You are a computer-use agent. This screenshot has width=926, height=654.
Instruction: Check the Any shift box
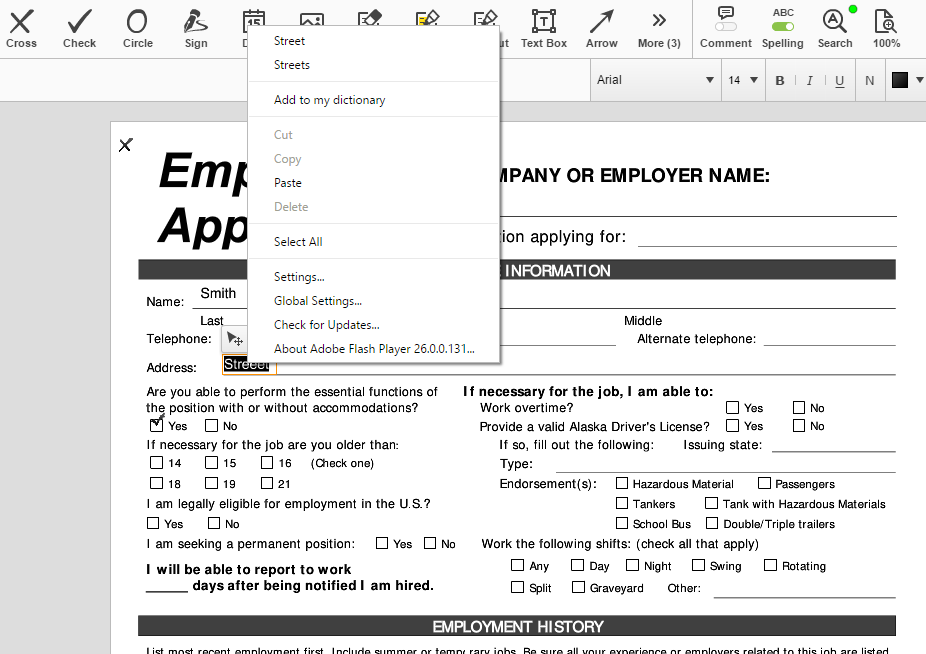[517, 565]
